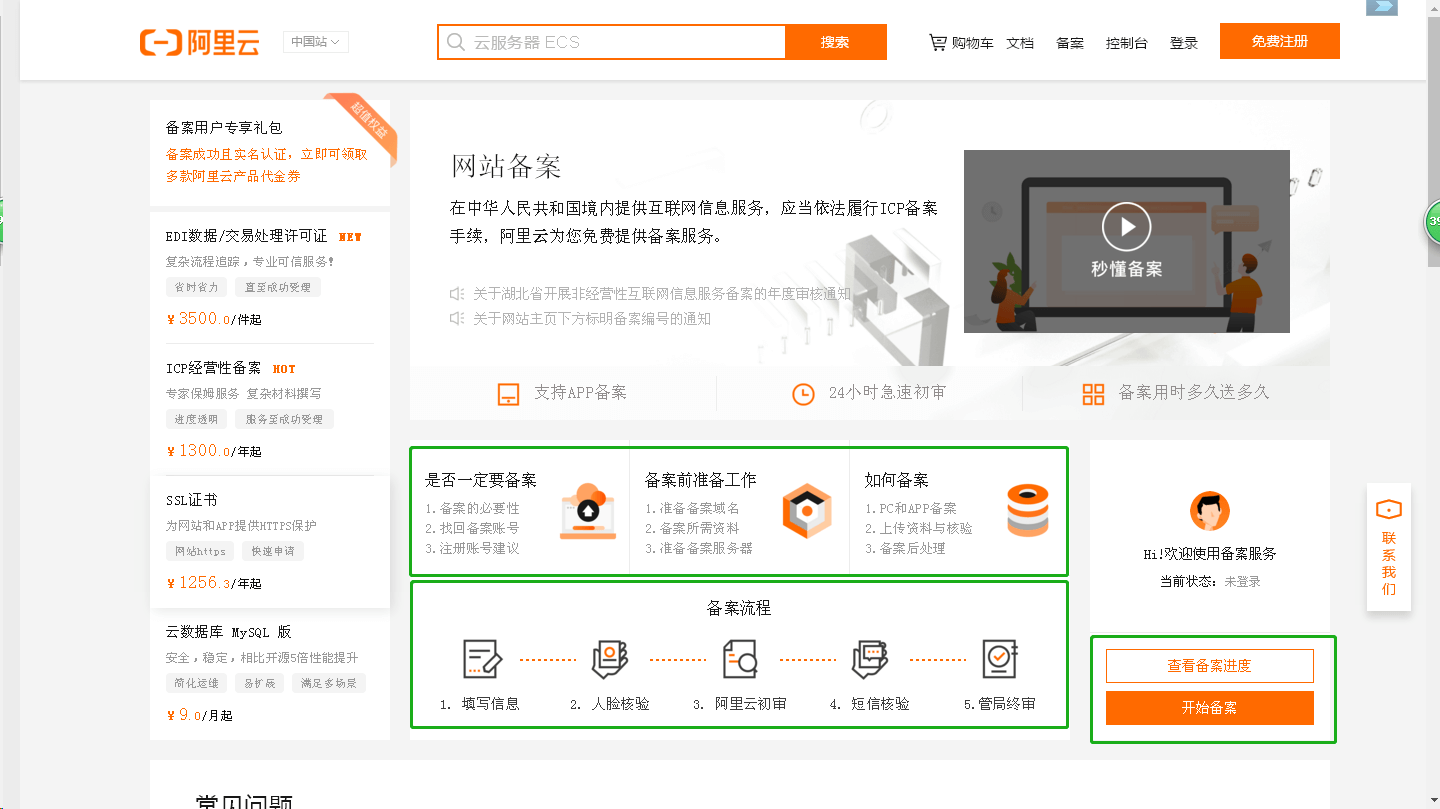The height and width of the screenshot is (809, 1440).
Task: Open the 备案前准备工作 heading
Action: tap(701, 480)
